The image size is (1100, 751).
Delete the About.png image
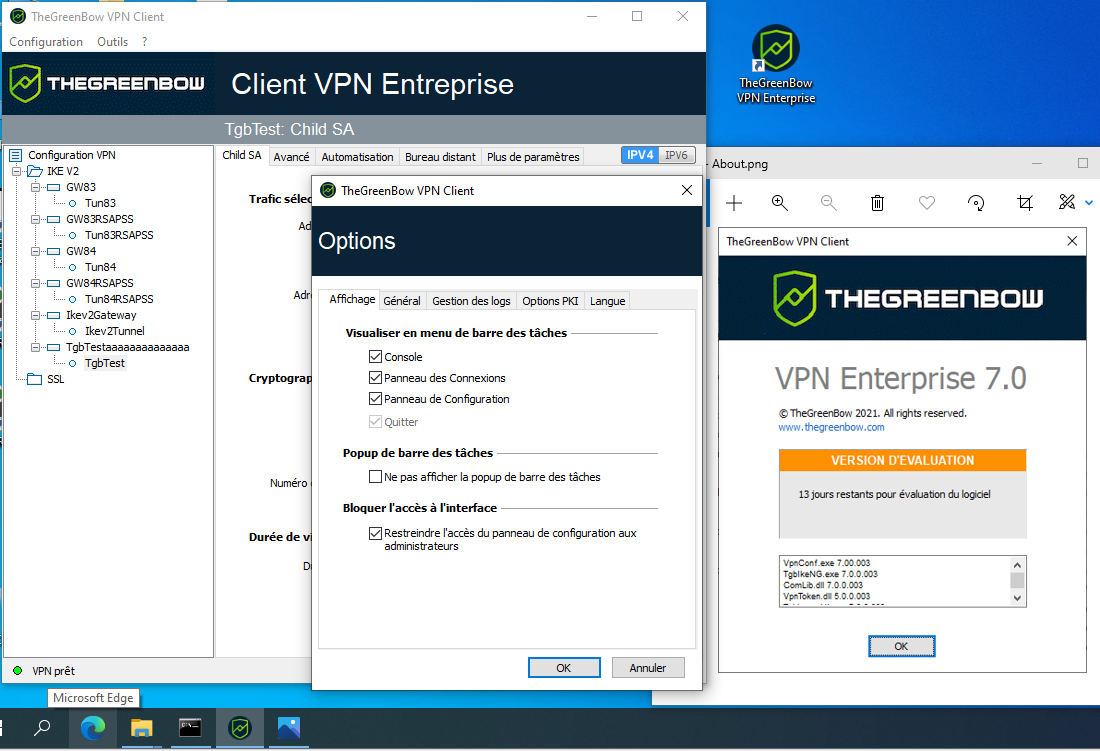click(877, 203)
